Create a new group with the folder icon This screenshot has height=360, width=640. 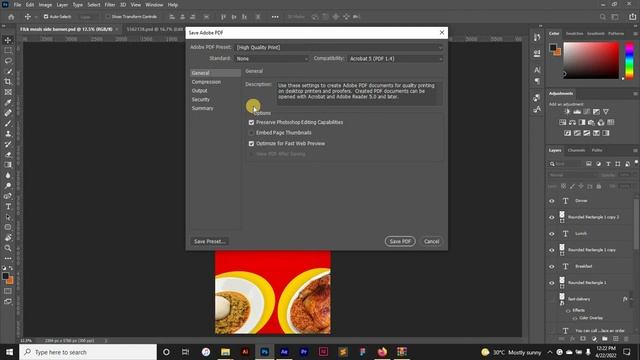point(605,339)
